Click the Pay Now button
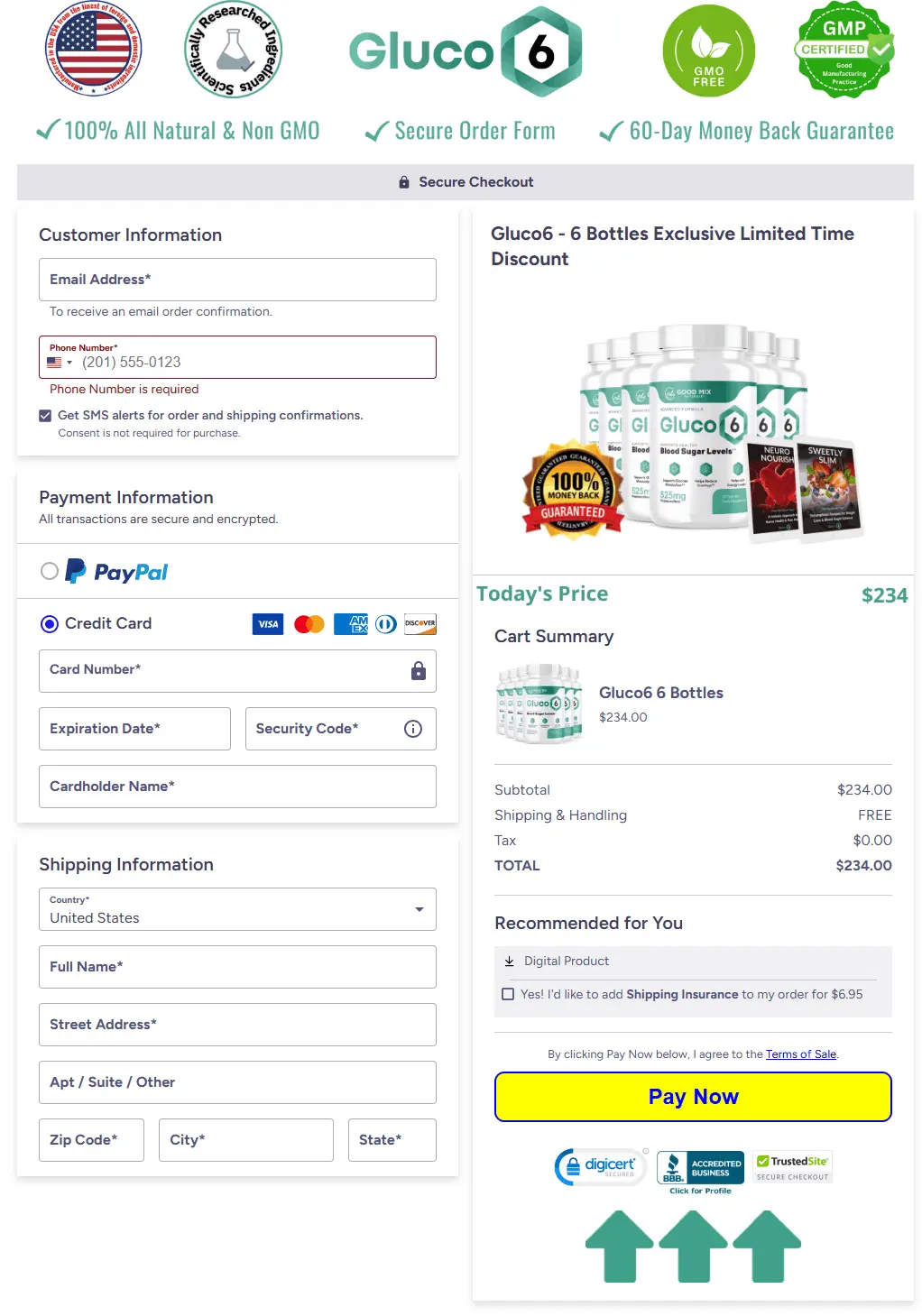 coord(692,1097)
